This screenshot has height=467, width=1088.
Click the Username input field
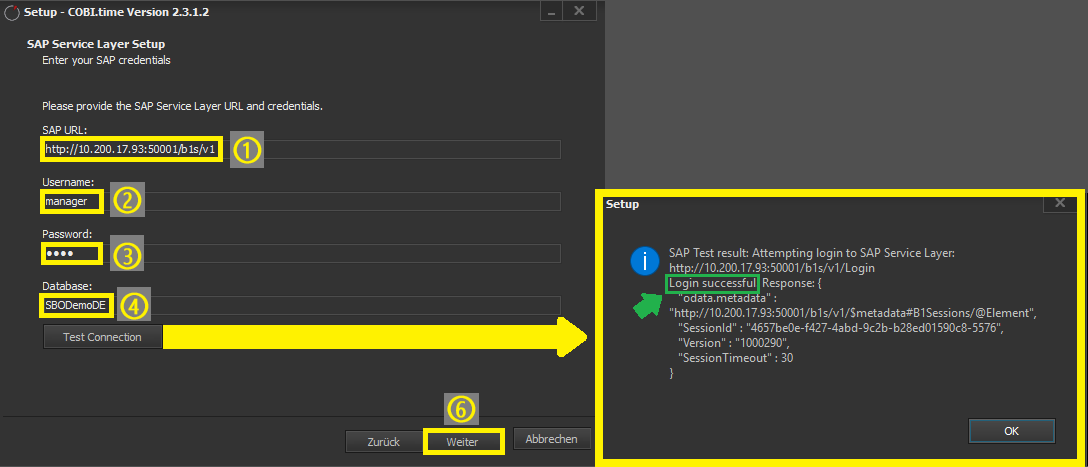[x=301, y=201]
